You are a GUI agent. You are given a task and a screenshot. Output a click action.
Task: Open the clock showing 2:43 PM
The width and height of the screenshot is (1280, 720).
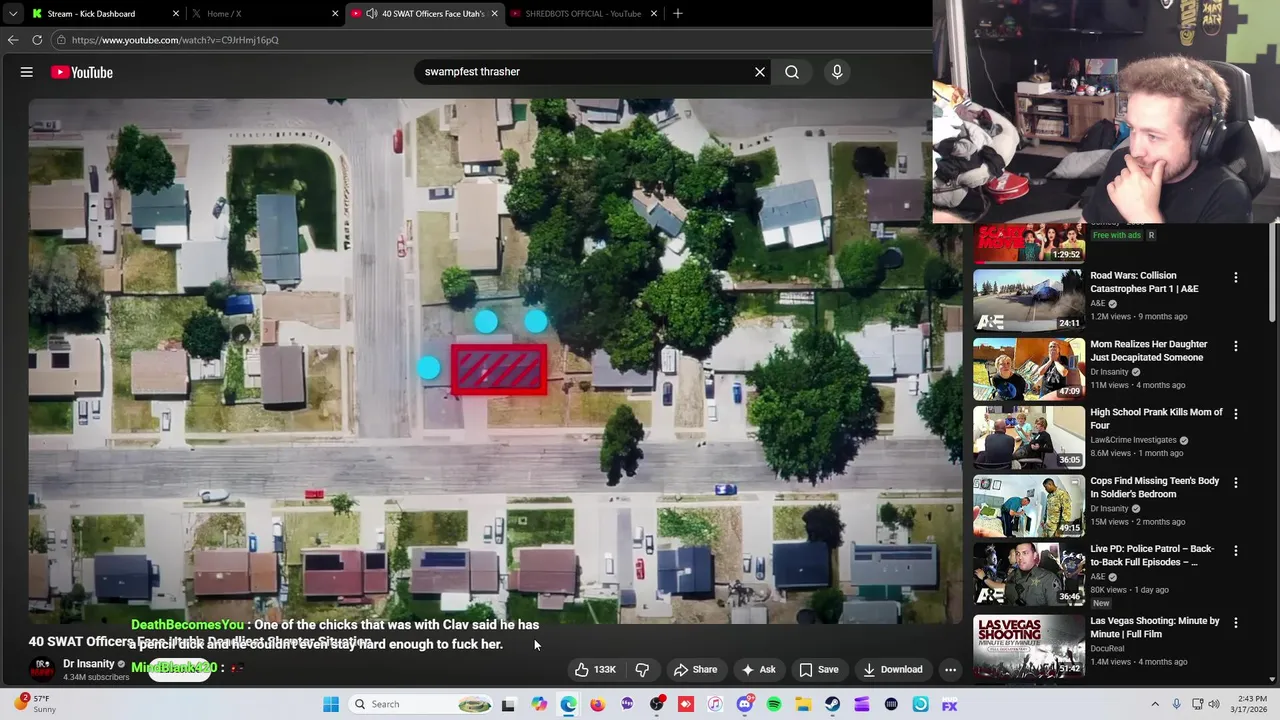1250,704
